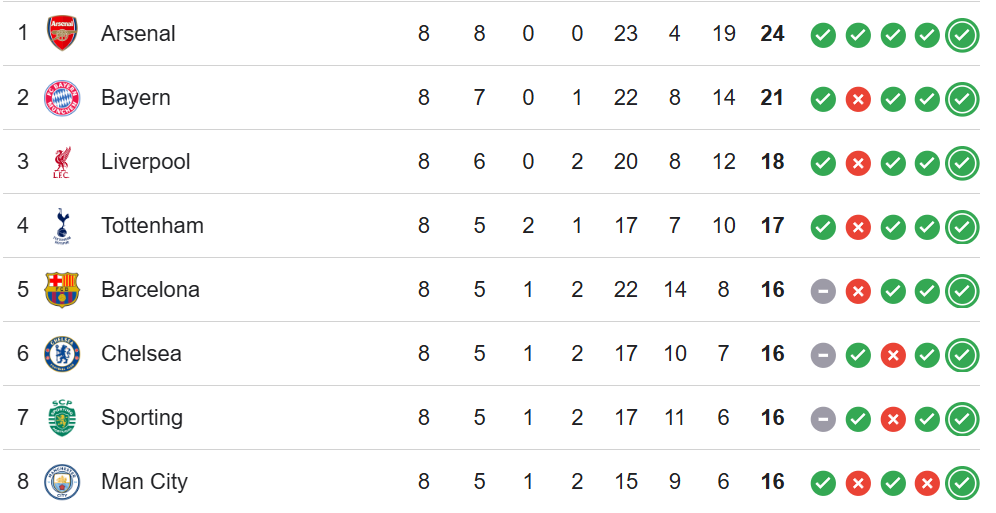Click the Man City club crest
The width and height of the screenshot is (996, 513).
pyautogui.click(x=62, y=482)
